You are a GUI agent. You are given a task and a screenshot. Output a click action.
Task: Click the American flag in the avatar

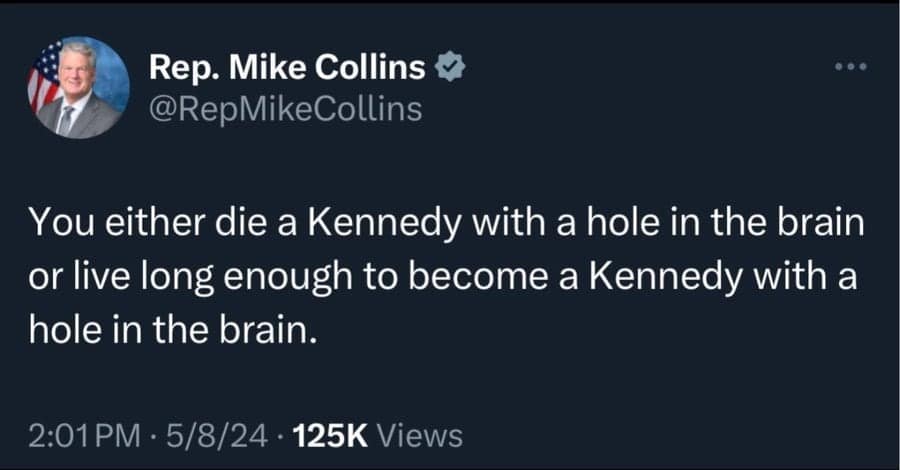[x=44, y=80]
